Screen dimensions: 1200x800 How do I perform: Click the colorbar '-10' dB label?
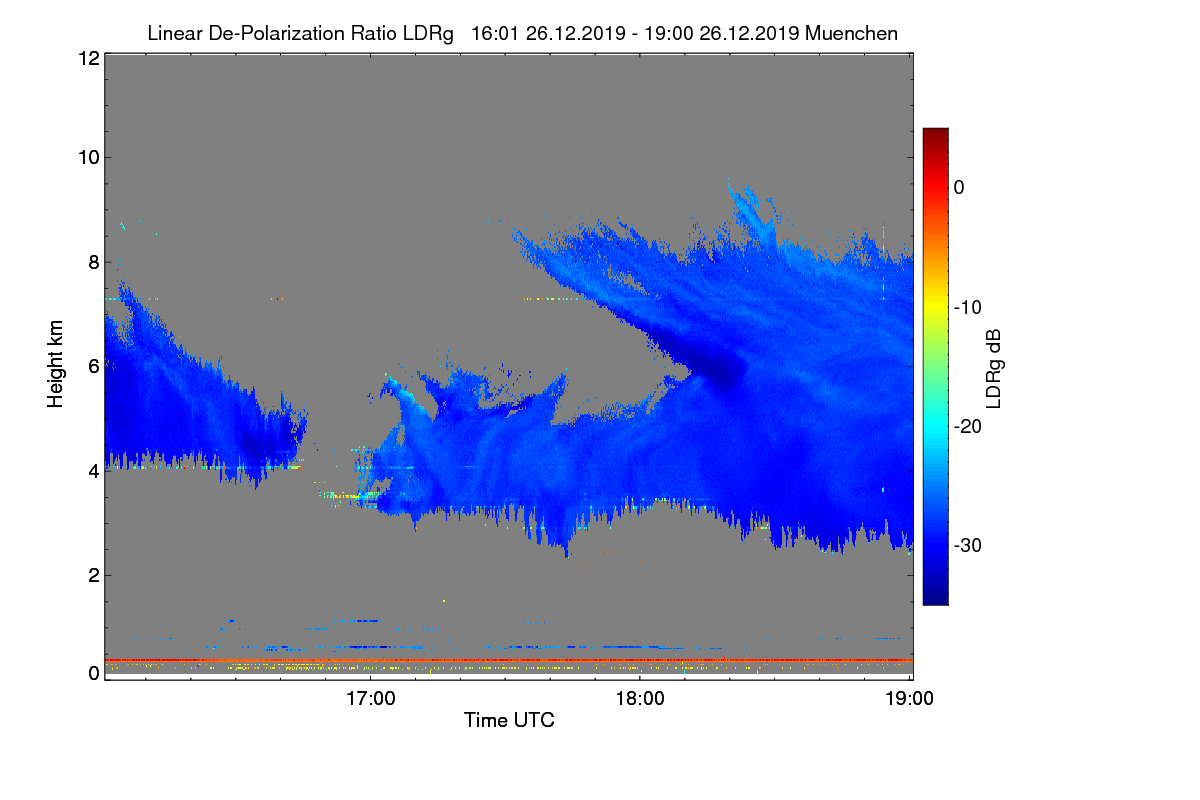coord(970,307)
